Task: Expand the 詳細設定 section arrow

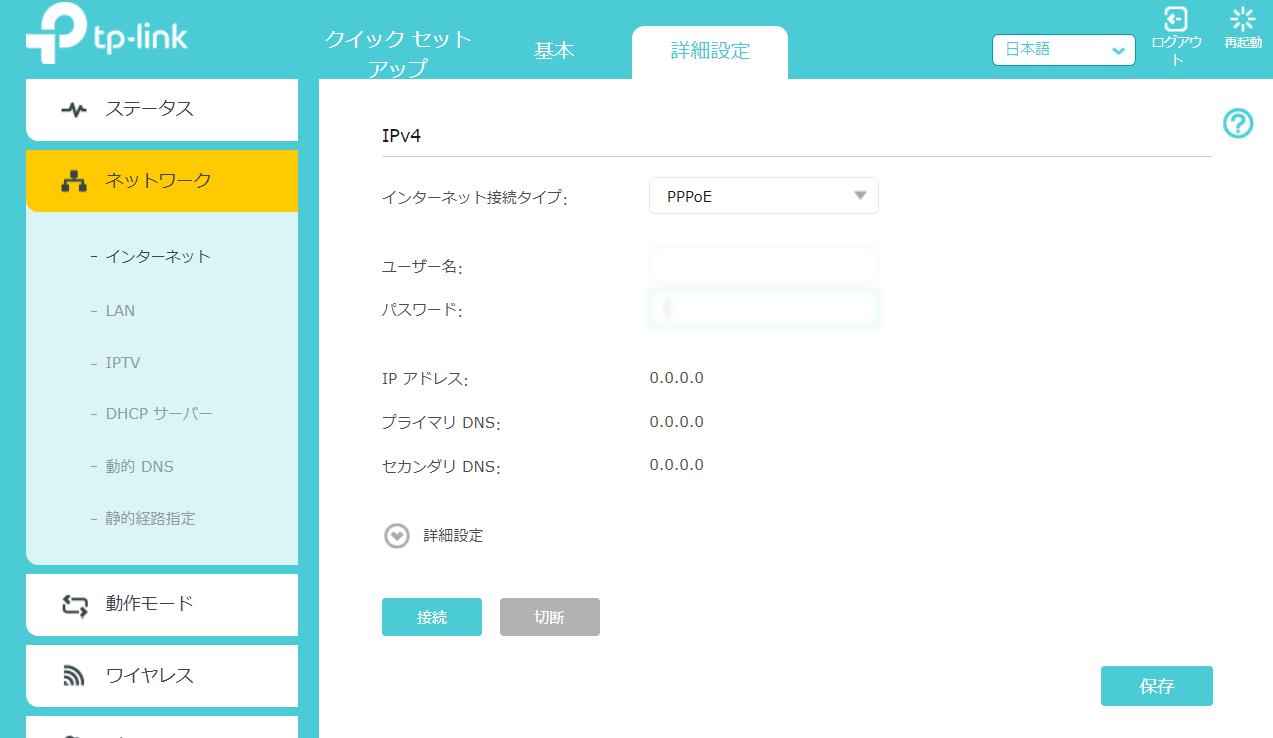Action: pos(397,536)
